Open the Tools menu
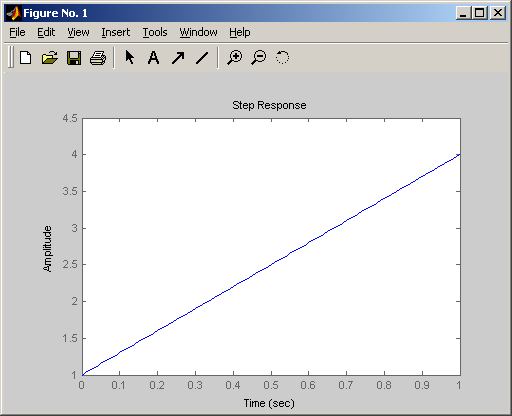The height and width of the screenshot is (416, 512). (155, 32)
